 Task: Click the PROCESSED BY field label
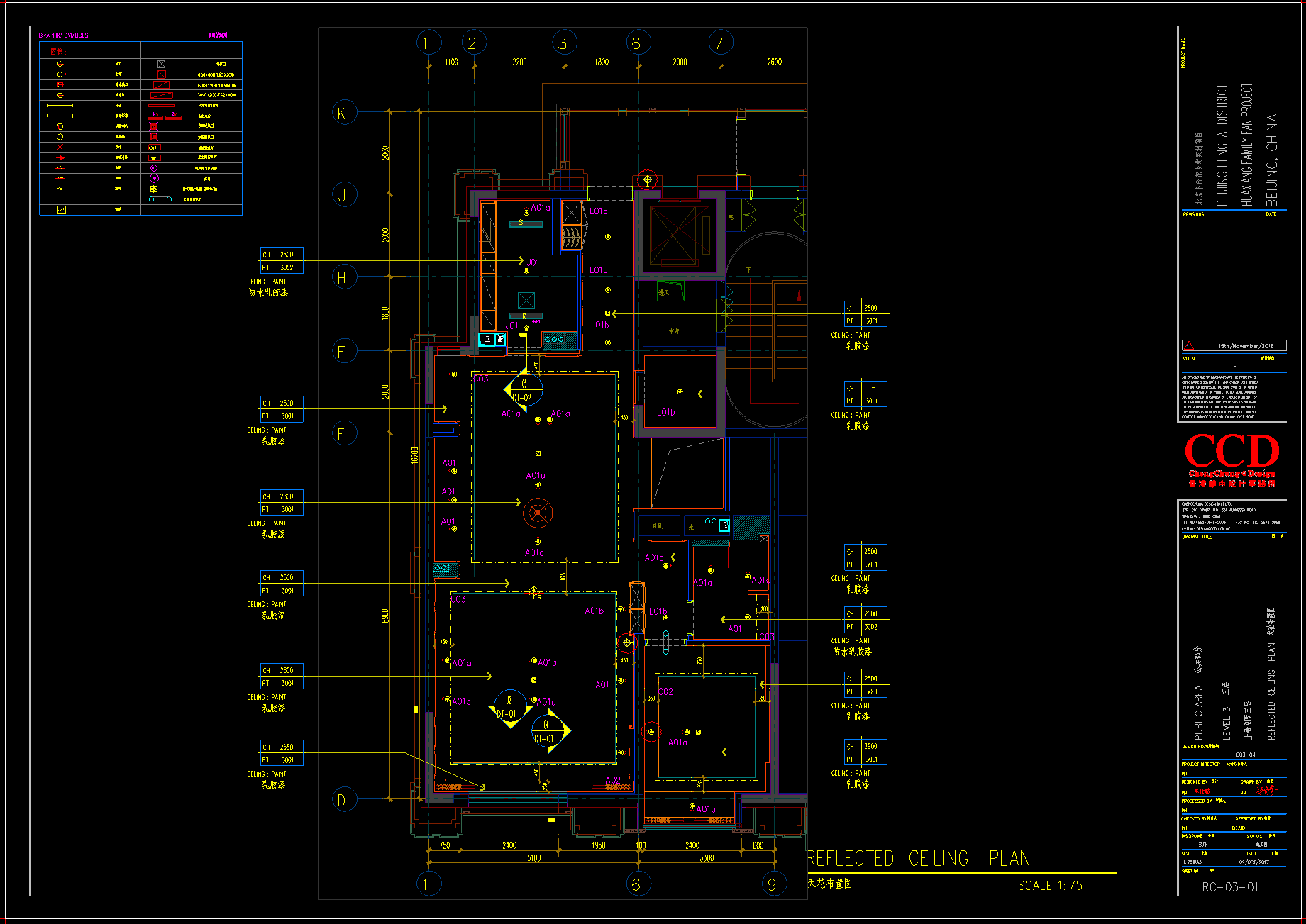pos(1197,801)
